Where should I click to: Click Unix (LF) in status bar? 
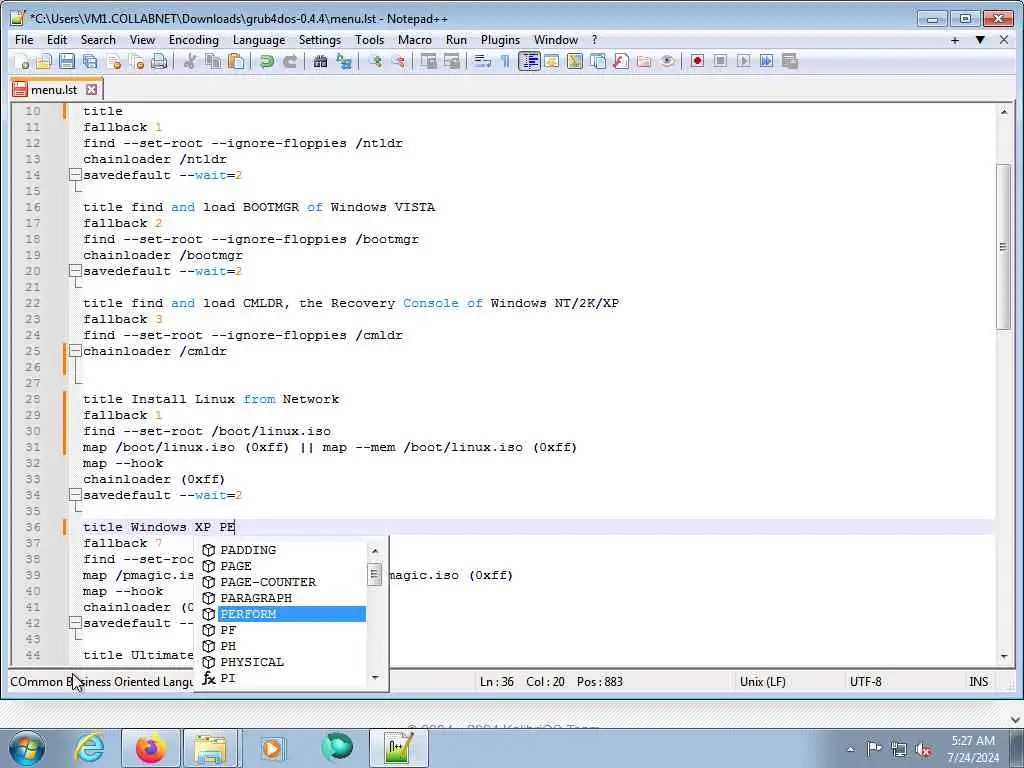[763, 682]
